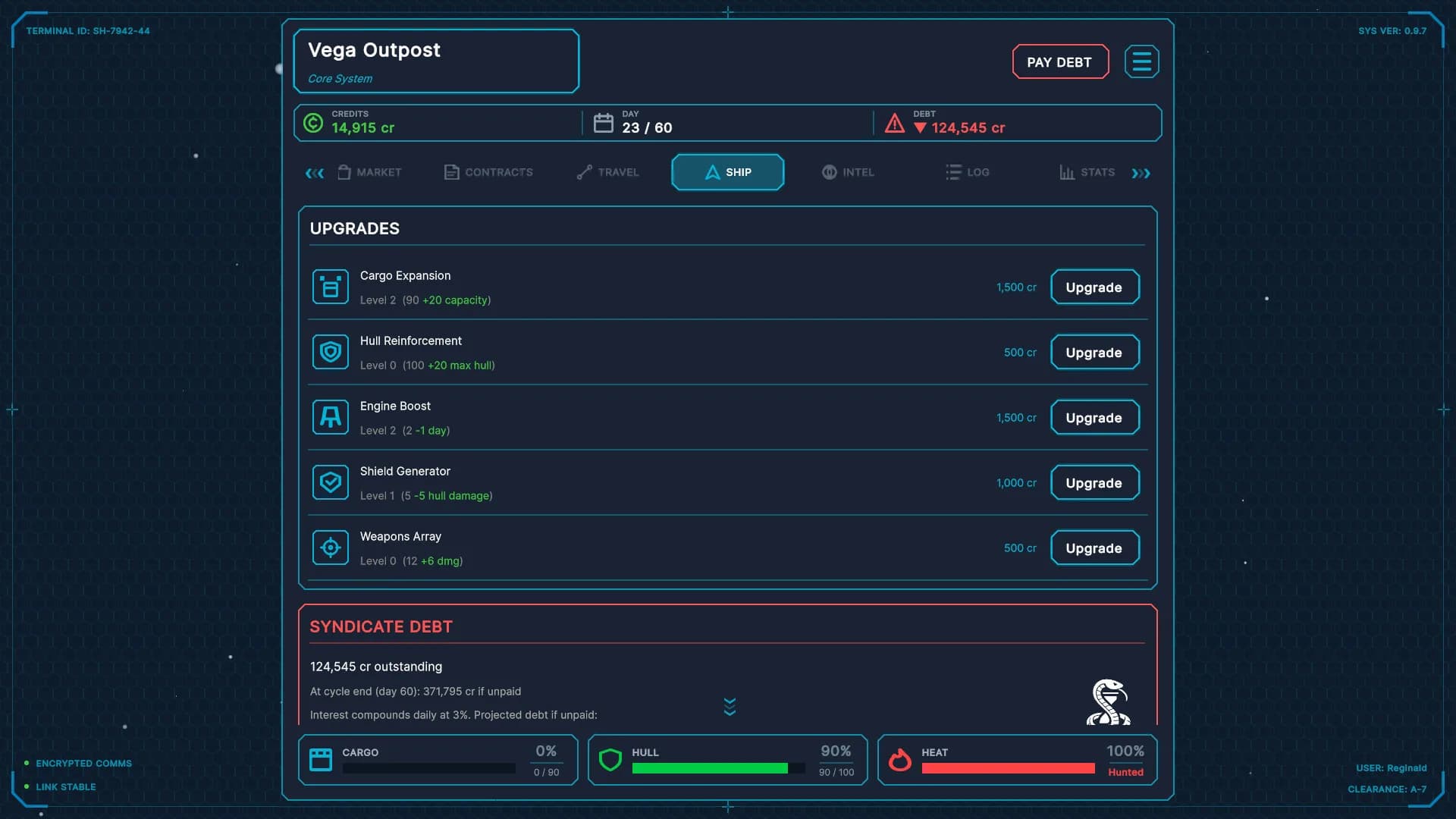Click the Weapons Array crosshair icon
The width and height of the screenshot is (1456, 819).
pyautogui.click(x=331, y=548)
